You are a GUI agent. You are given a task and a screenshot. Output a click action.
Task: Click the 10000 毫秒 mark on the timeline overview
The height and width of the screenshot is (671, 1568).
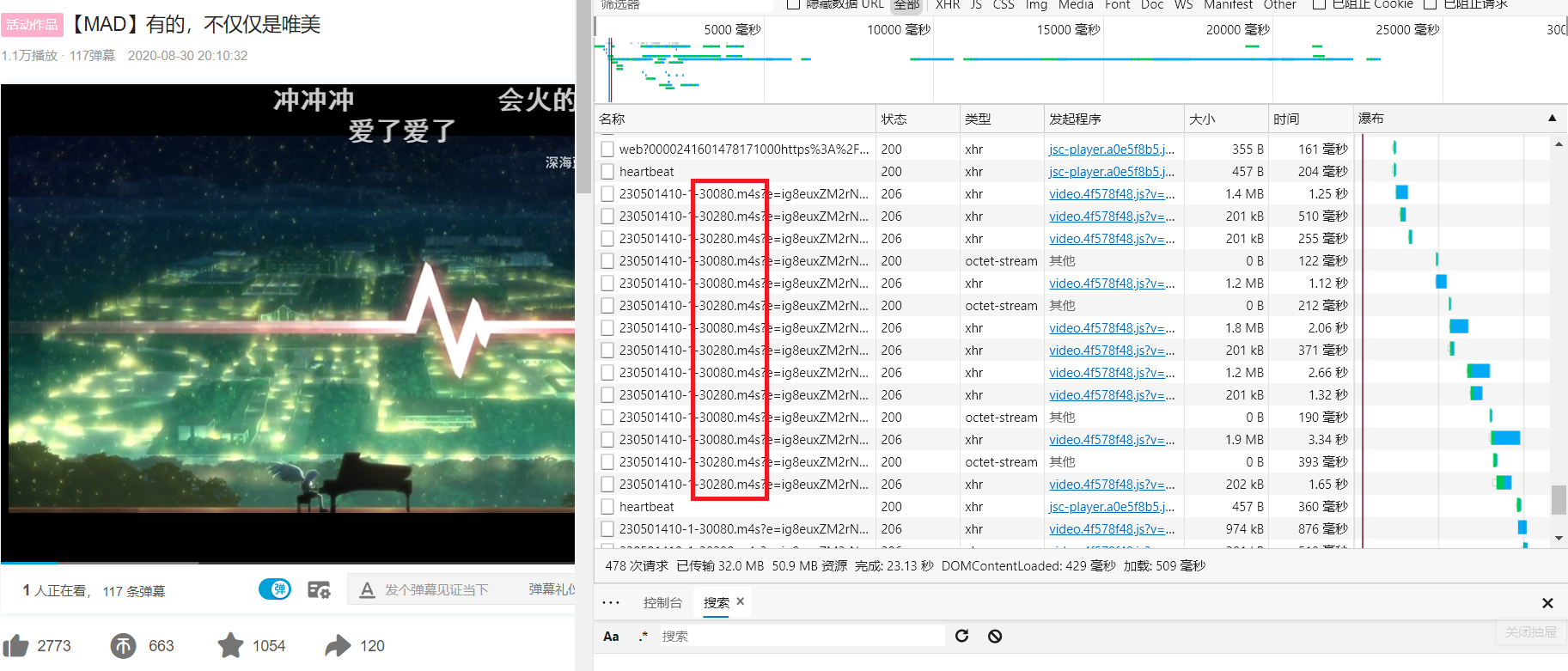coord(899,29)
